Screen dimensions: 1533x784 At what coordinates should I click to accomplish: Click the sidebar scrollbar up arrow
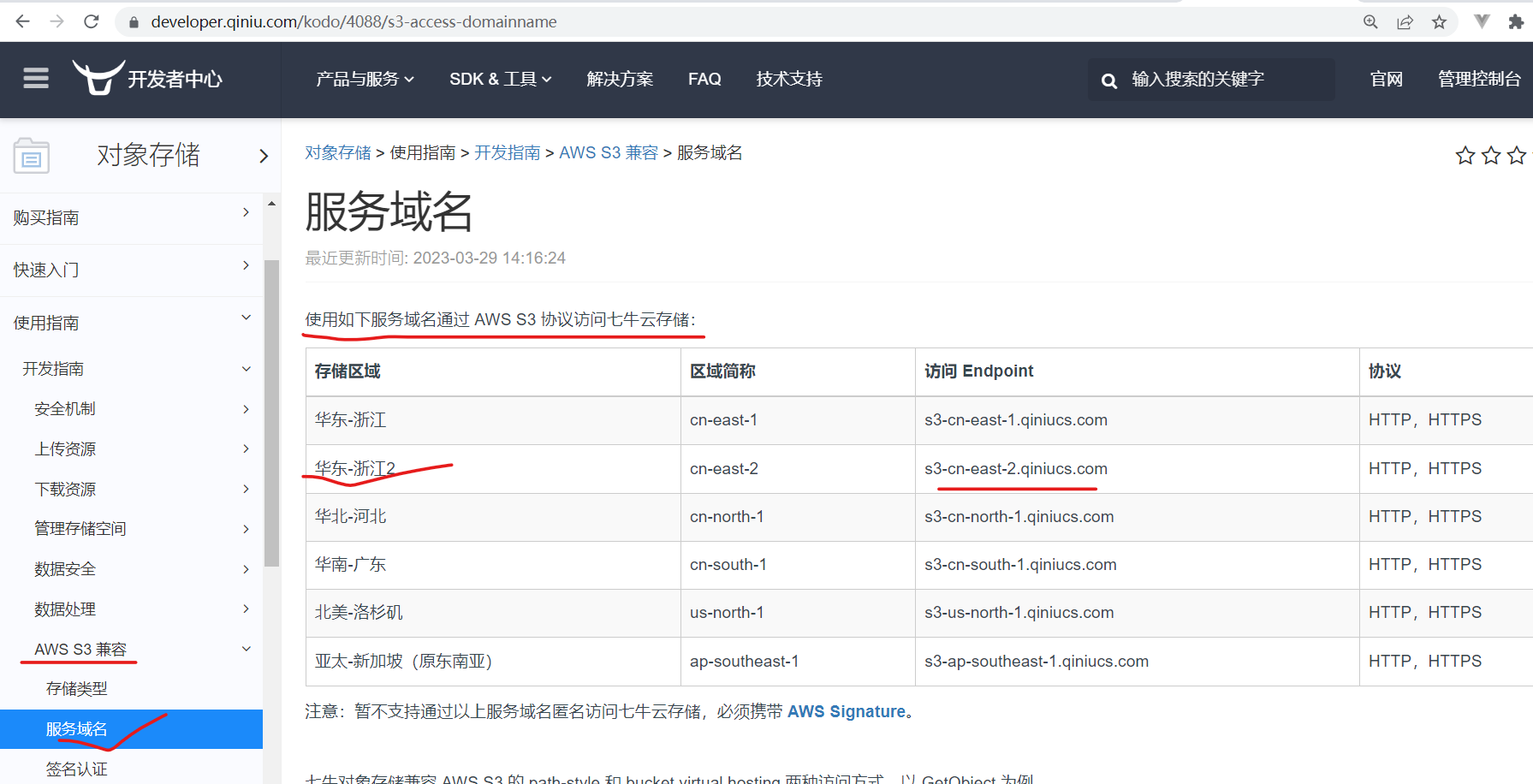click(271, 204)
